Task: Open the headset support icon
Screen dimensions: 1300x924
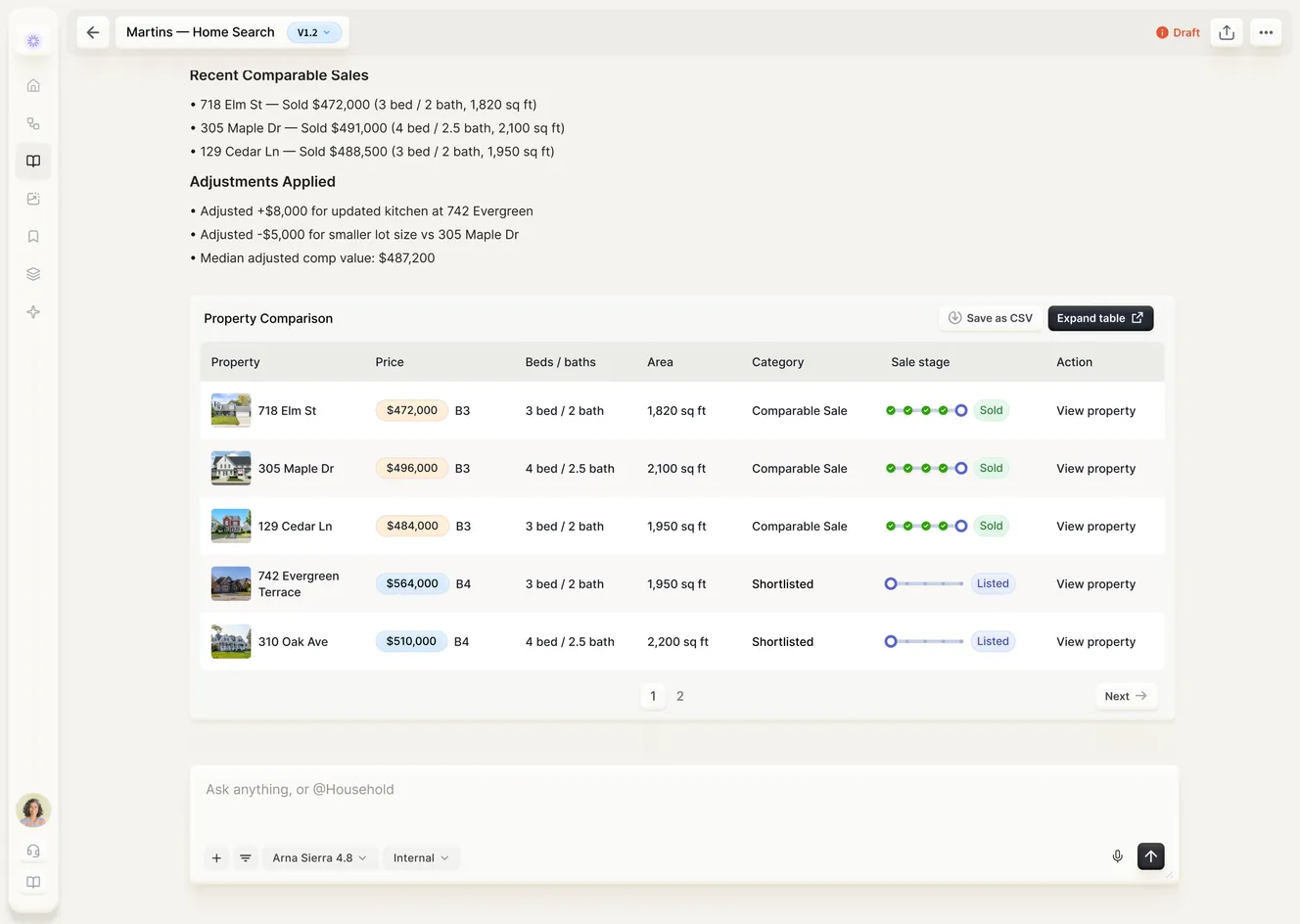Action: (33, 851)
